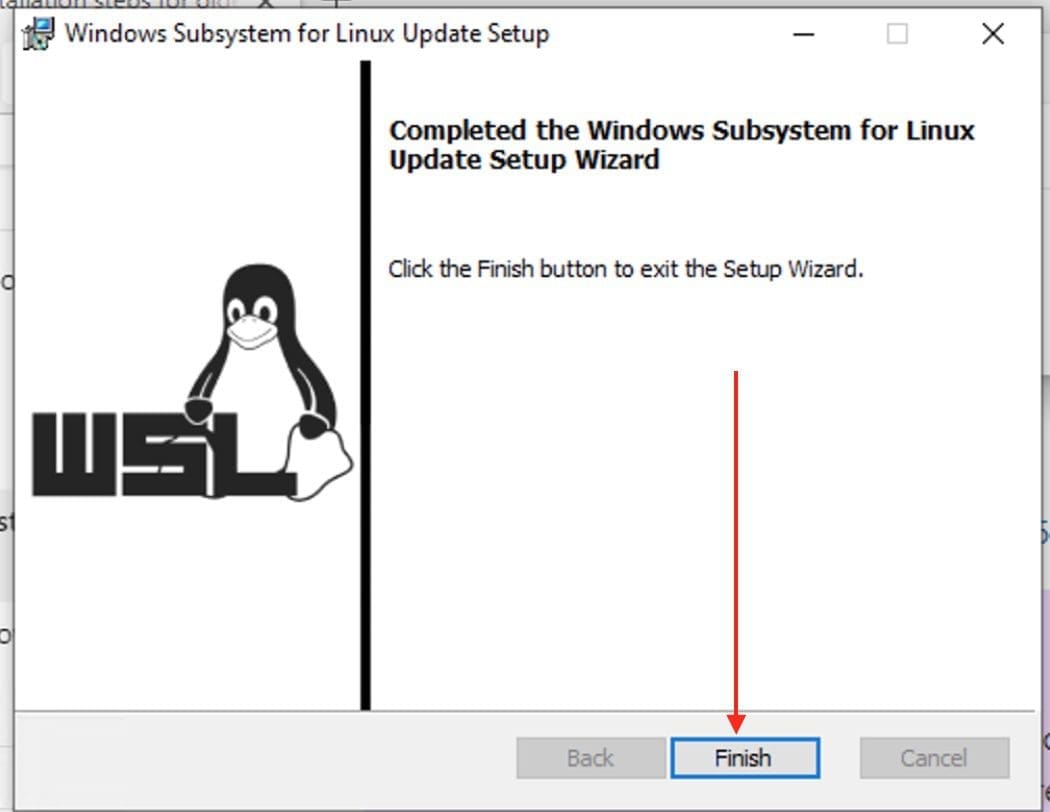Click the Finish button to exit setup

745,758
